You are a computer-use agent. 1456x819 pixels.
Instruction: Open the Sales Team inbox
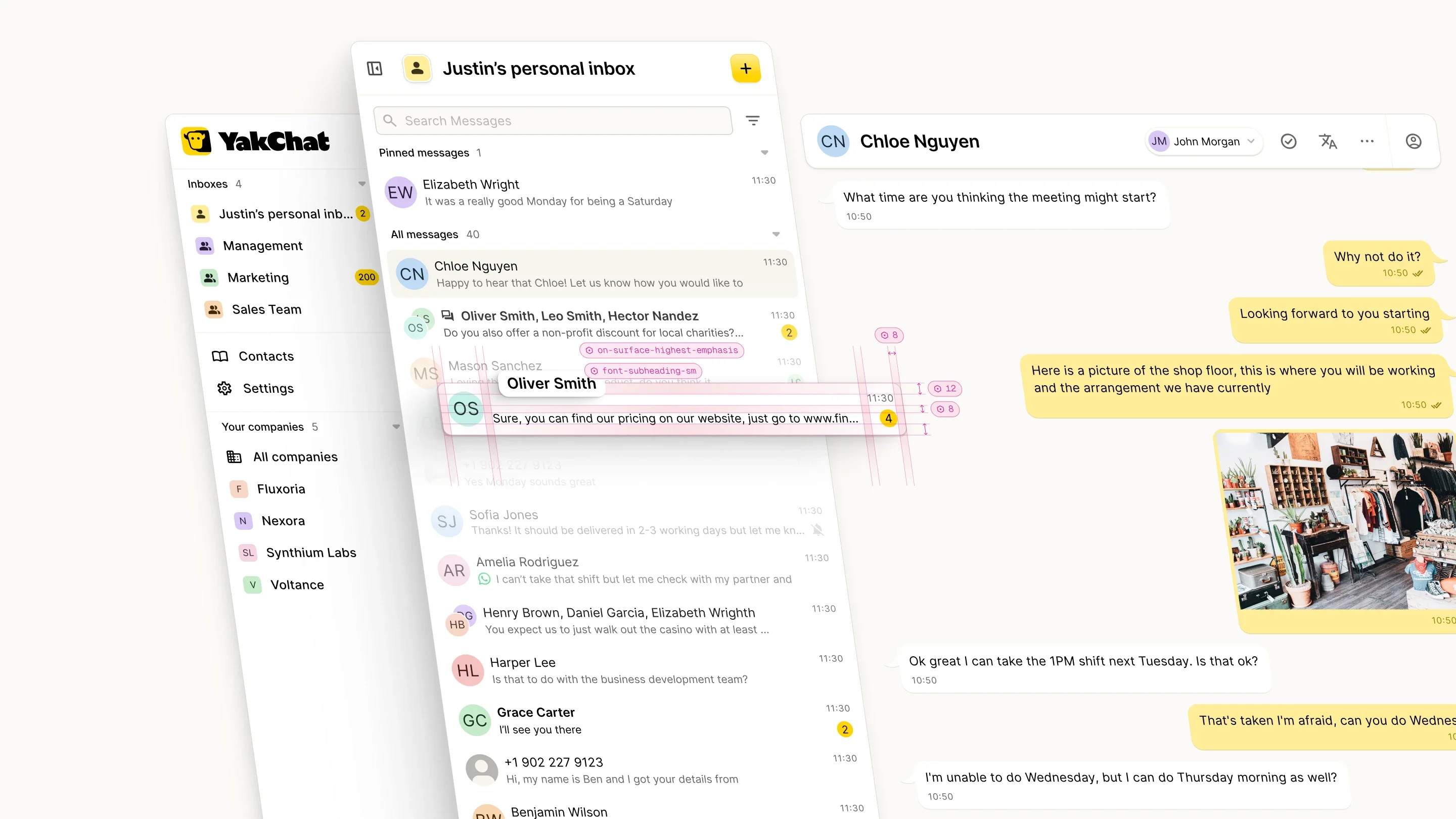pyautogui.click(x=266, y=309)
